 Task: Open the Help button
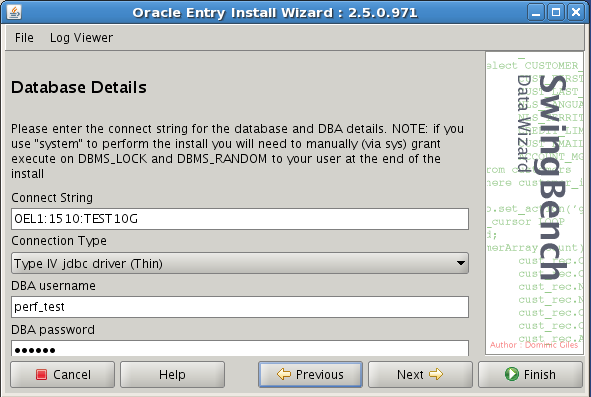(x=172, y=374)
